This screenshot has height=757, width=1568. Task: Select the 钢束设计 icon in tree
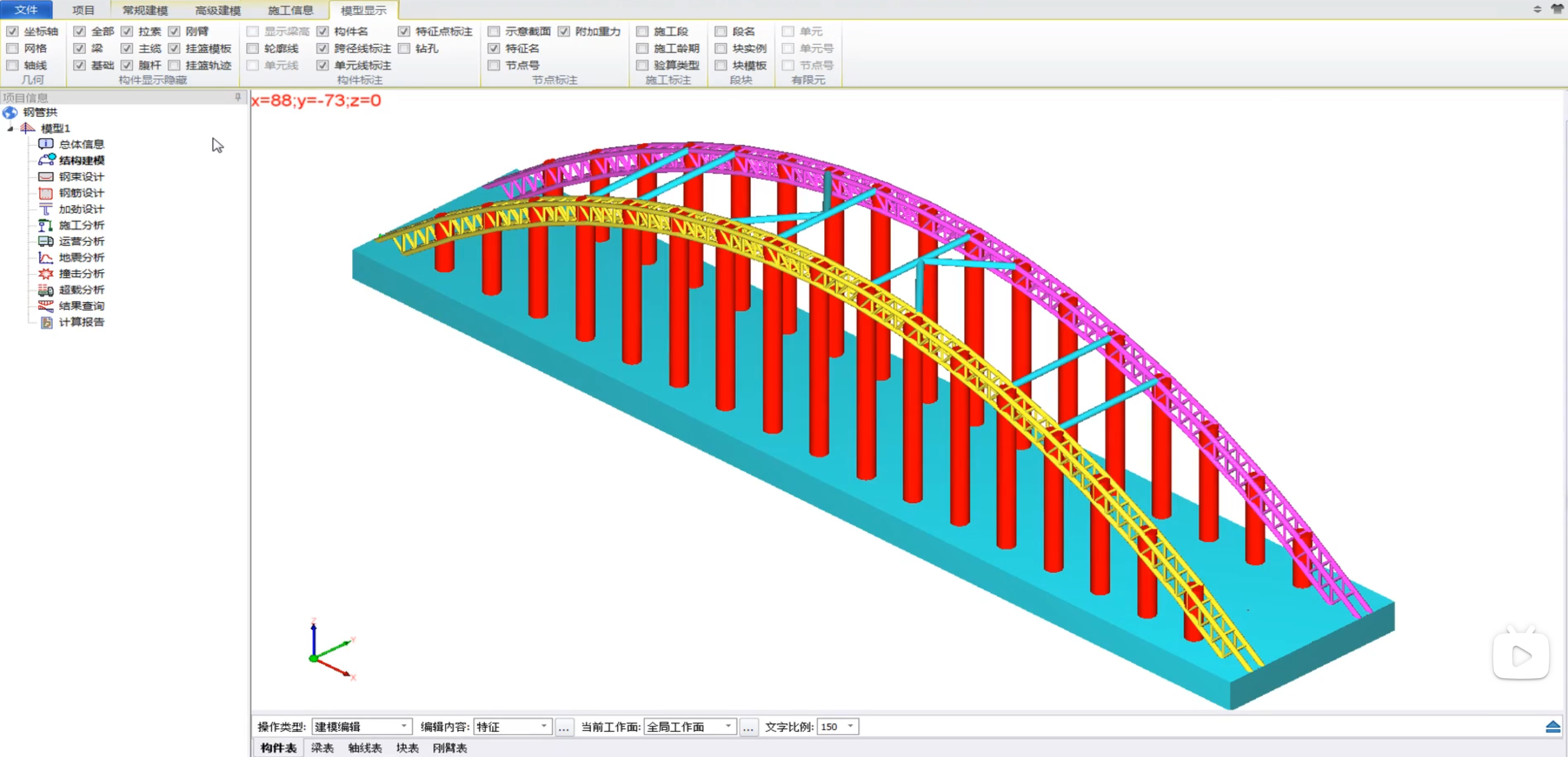(46, 176)
